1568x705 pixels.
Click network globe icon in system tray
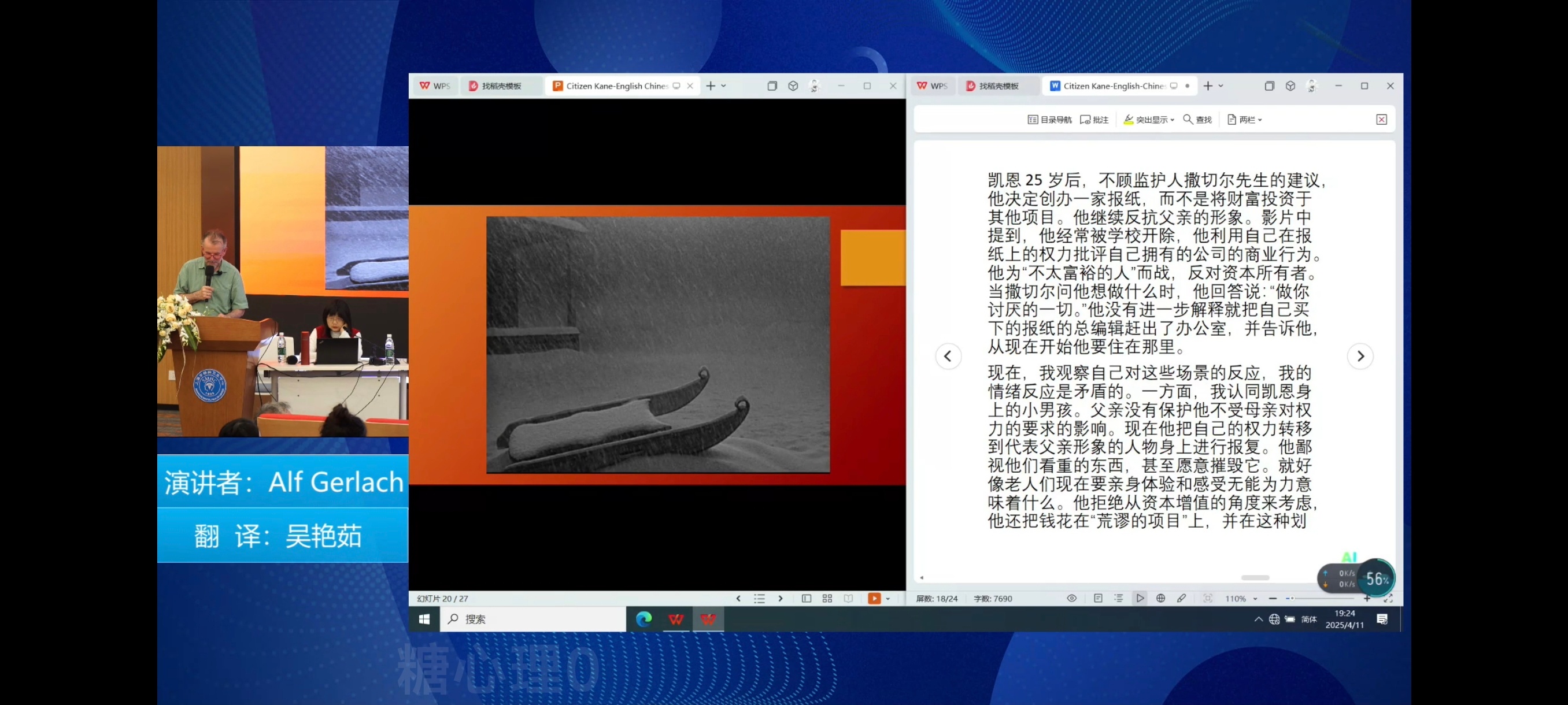coord(1274,619)
